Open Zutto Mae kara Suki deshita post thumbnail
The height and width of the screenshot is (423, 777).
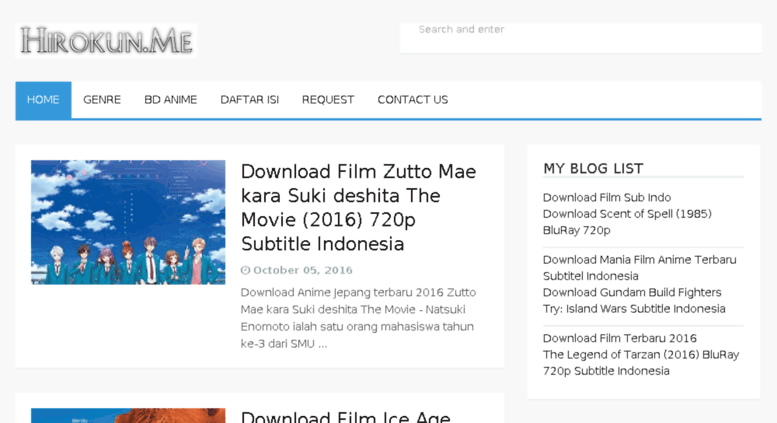click(128, 222)
